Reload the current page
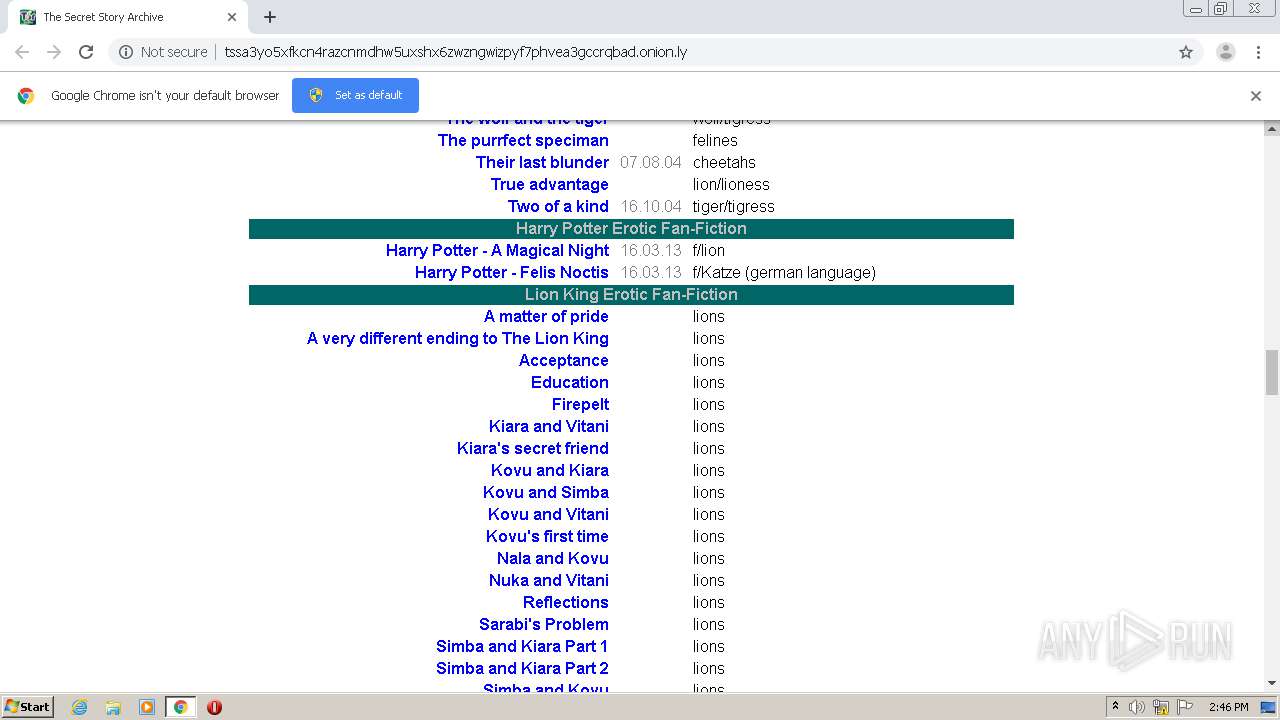 (86, 52)
